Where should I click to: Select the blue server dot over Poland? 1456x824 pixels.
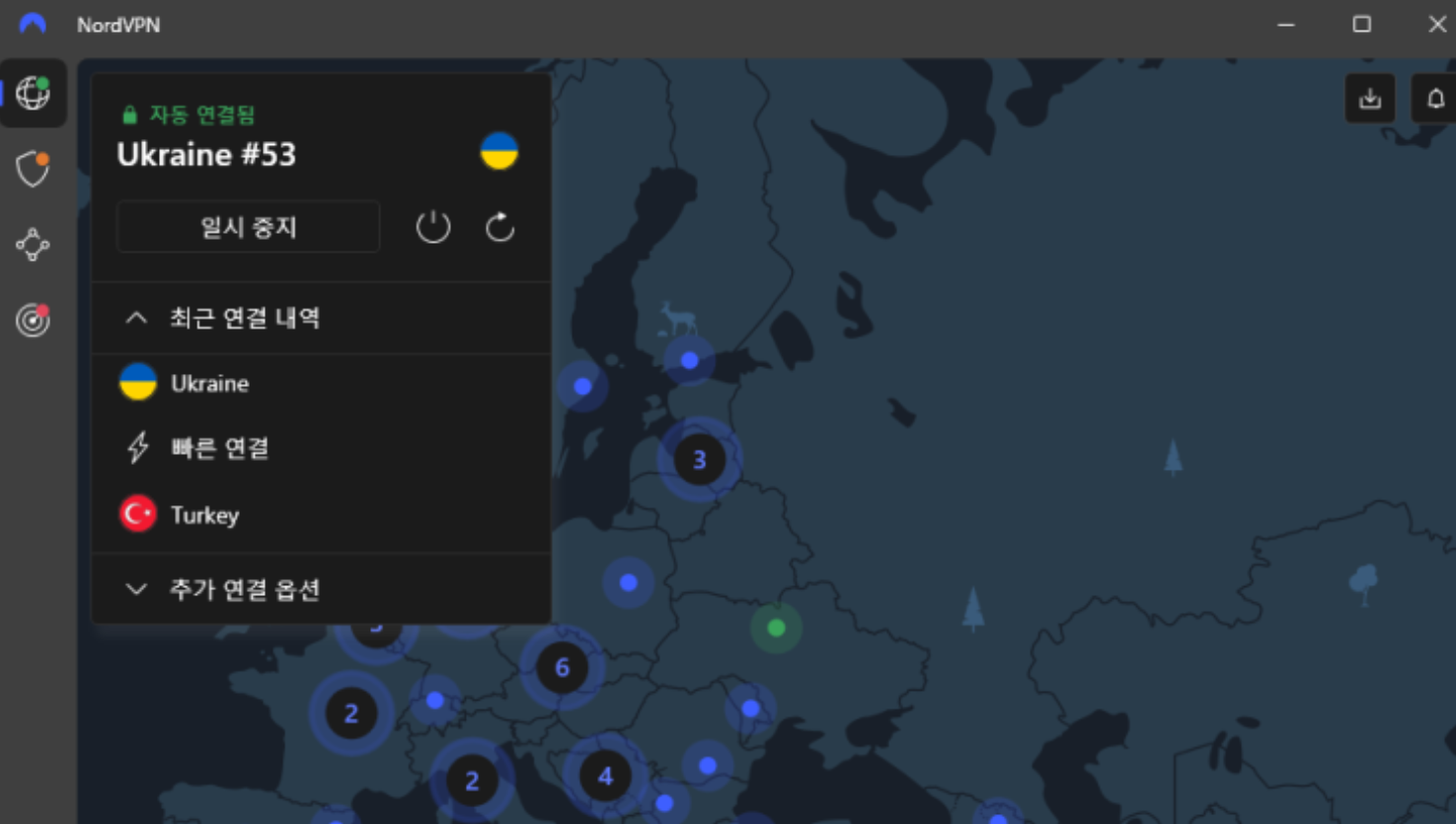pyautogui.click(x=628, y=582)
